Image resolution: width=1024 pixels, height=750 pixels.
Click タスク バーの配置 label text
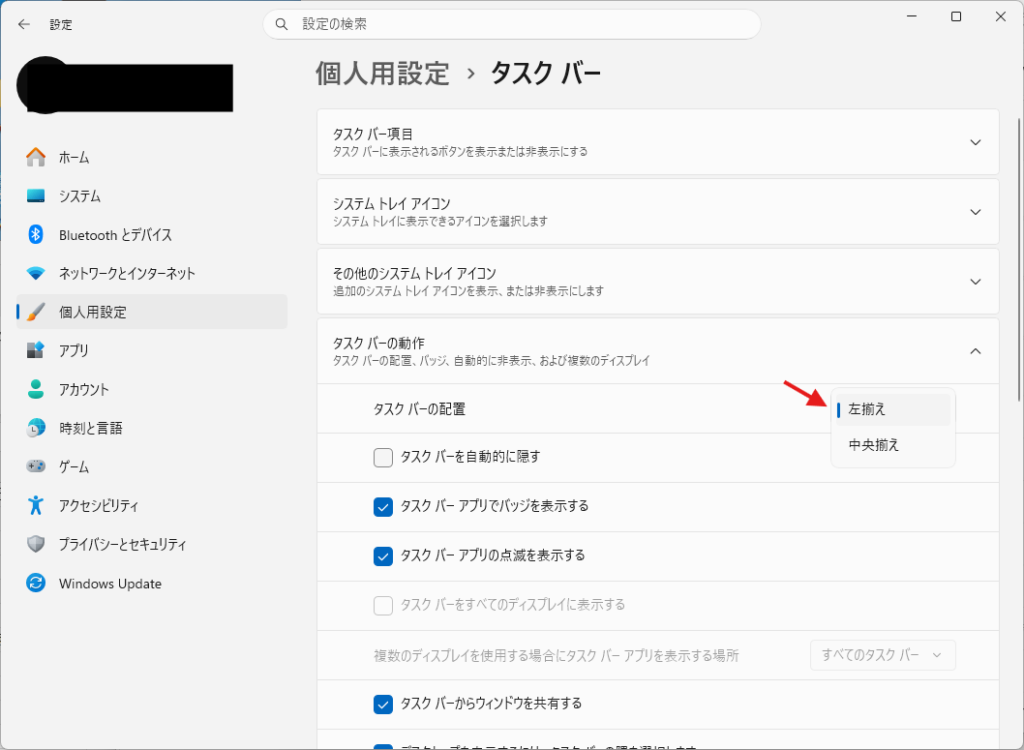point(419,410)
